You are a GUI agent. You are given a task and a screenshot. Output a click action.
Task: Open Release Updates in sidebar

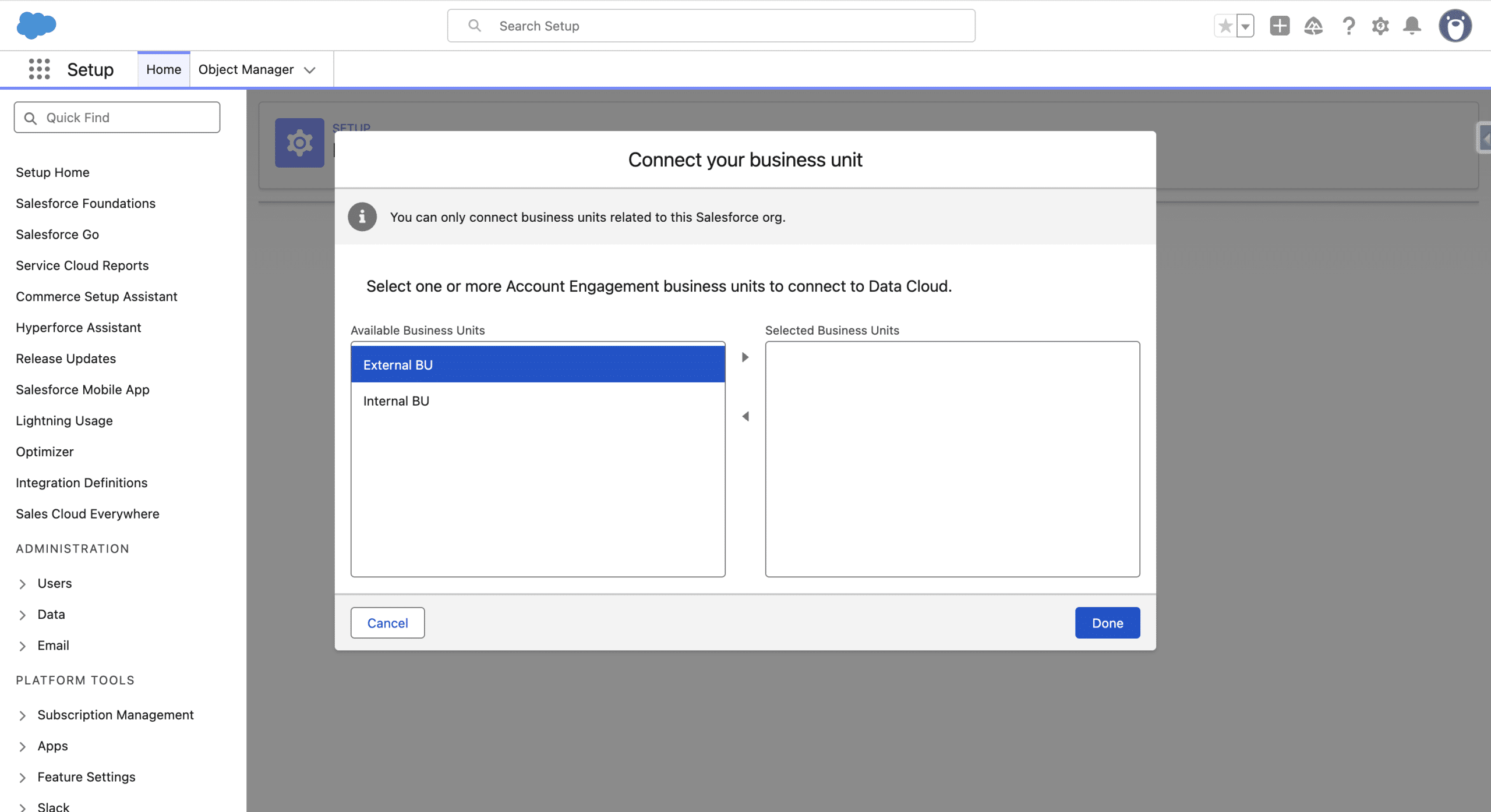(66, 359)
